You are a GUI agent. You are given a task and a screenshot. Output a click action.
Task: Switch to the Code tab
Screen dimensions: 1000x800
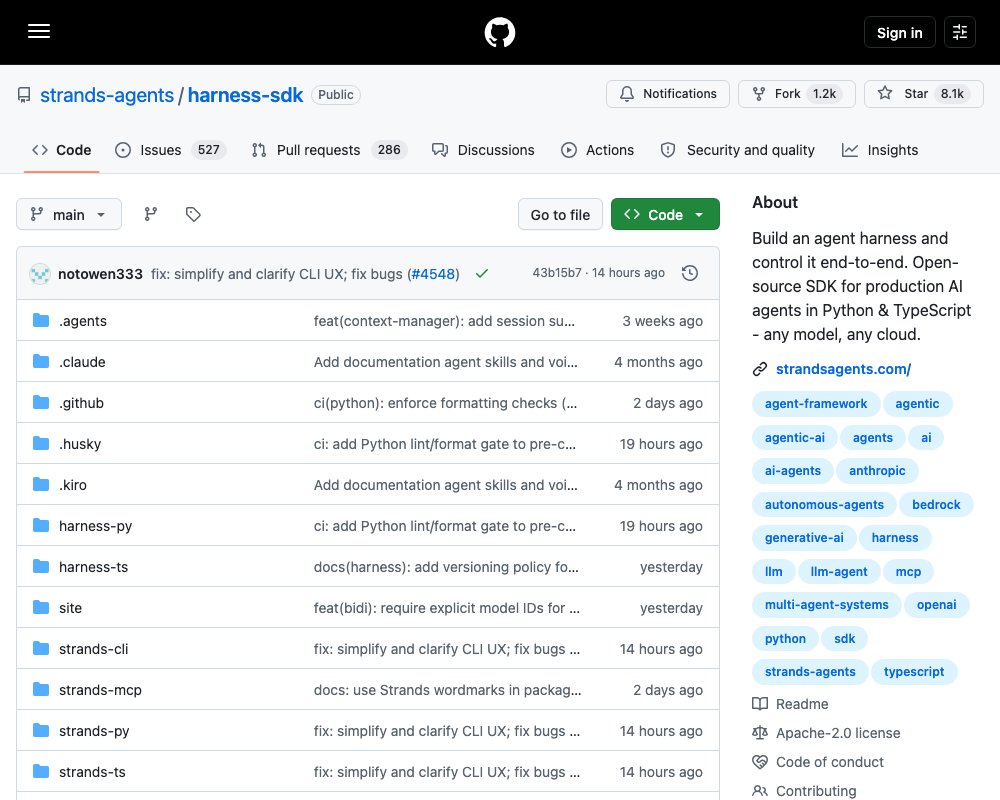pyautogui.click(x=61, y=150)
